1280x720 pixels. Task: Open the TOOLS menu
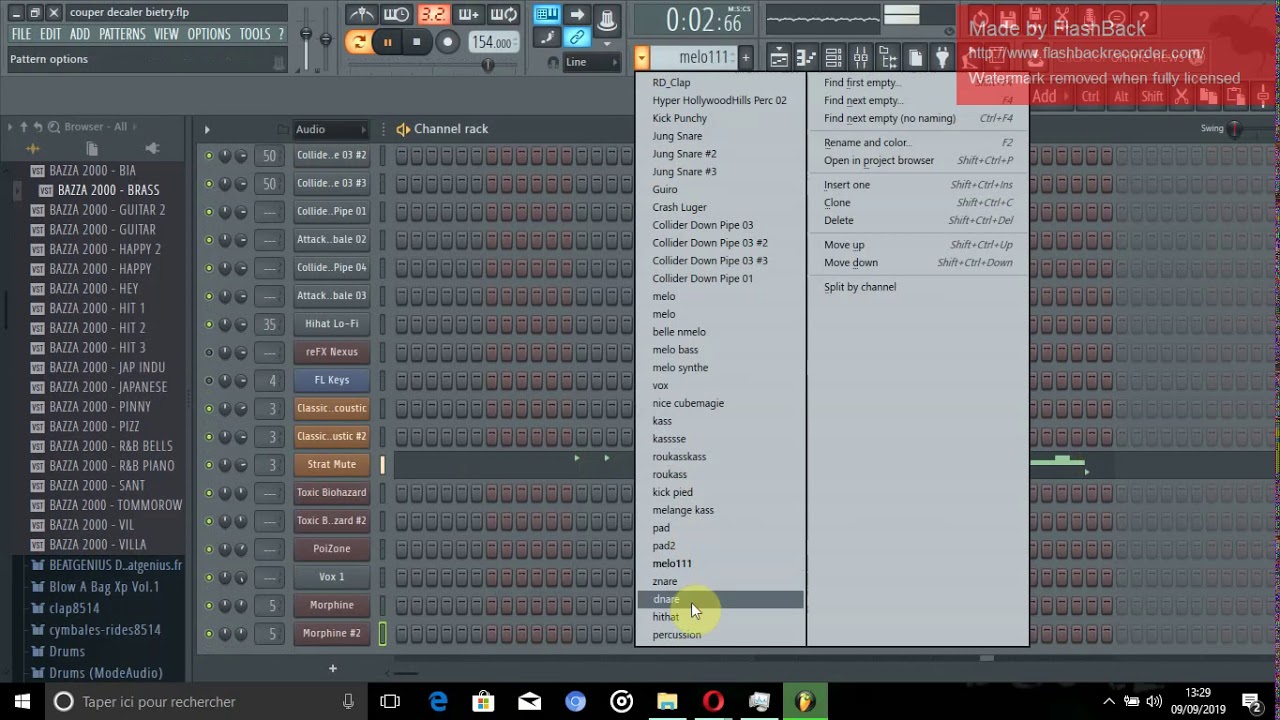(x=255, y=34)
